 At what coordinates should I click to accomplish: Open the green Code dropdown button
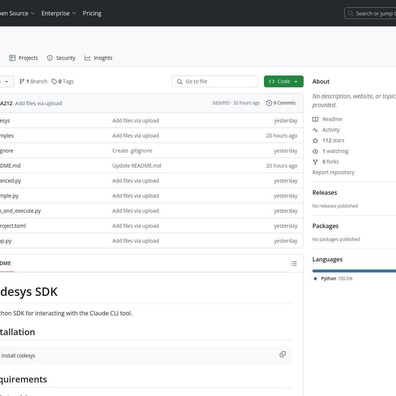pos(284,81)
